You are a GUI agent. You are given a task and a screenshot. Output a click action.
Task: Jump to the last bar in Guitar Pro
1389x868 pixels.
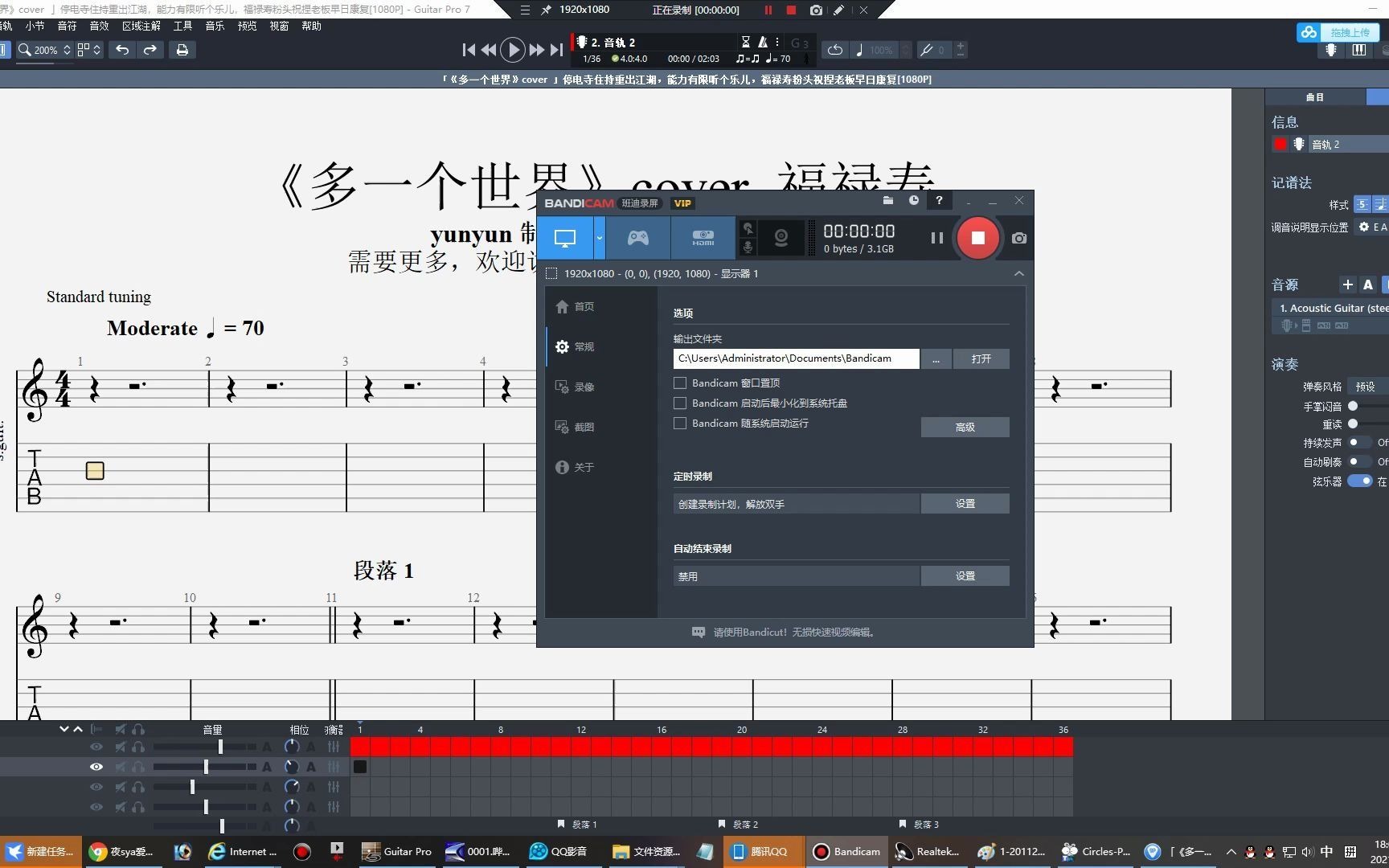point(556,50)
